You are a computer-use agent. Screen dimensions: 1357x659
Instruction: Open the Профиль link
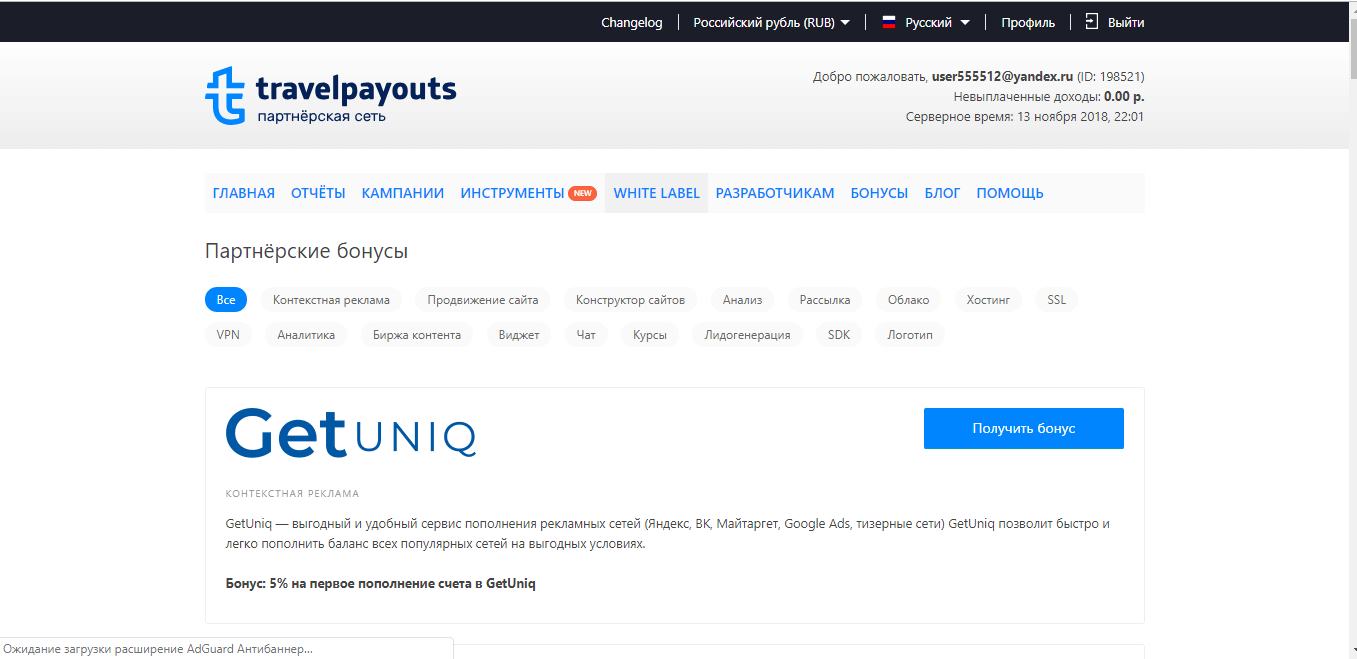pyautogui.click(x=1028, y=22)
